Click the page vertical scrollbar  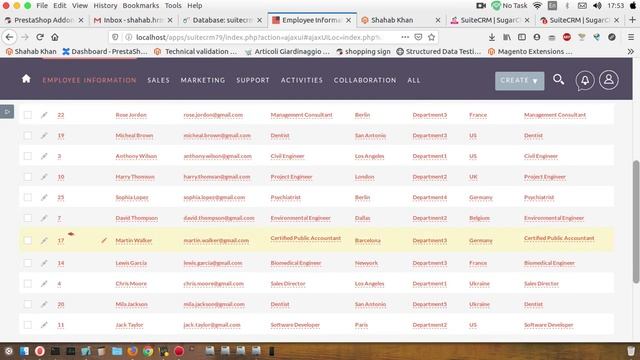click(x=636, y=222)
